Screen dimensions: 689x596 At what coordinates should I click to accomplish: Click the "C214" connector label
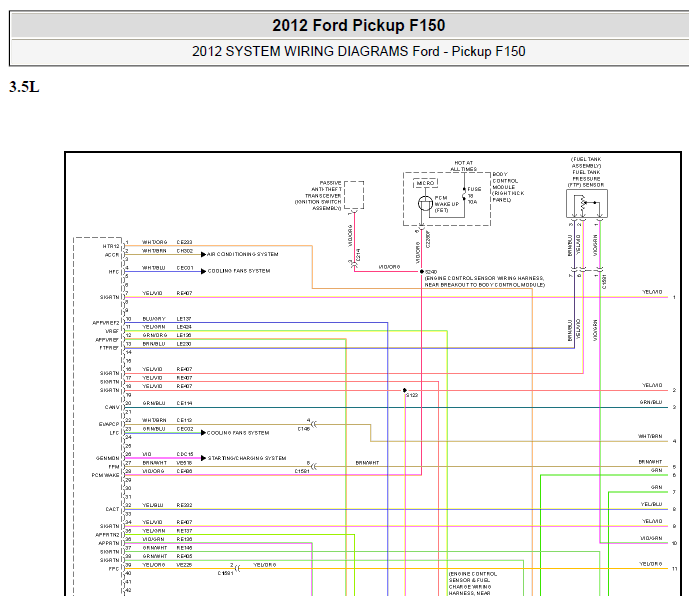(x=359, y=255)
